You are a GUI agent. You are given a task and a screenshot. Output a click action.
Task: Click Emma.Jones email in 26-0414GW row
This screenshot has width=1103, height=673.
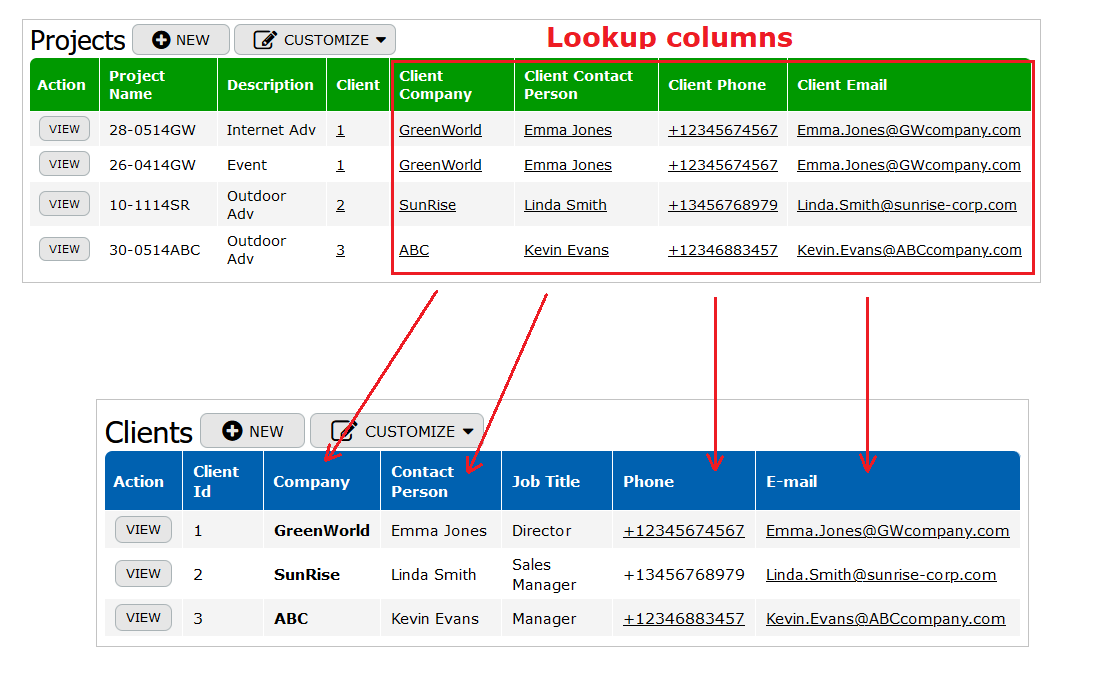[x=909, y=165]
